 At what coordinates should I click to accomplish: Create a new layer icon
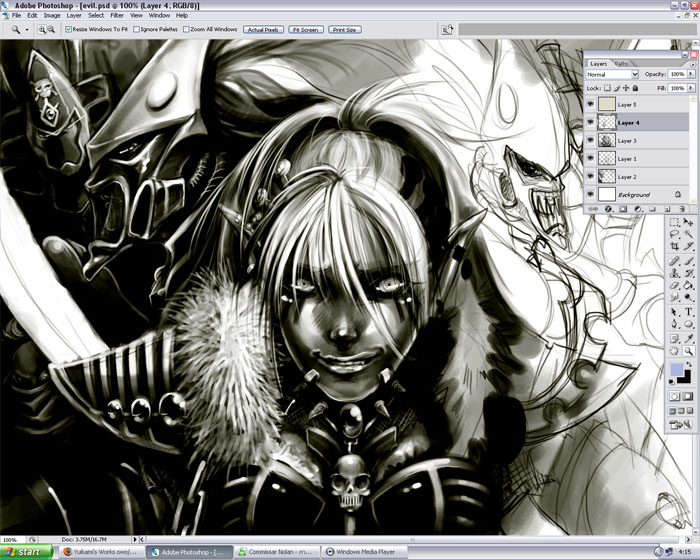(x=667, y=209)
